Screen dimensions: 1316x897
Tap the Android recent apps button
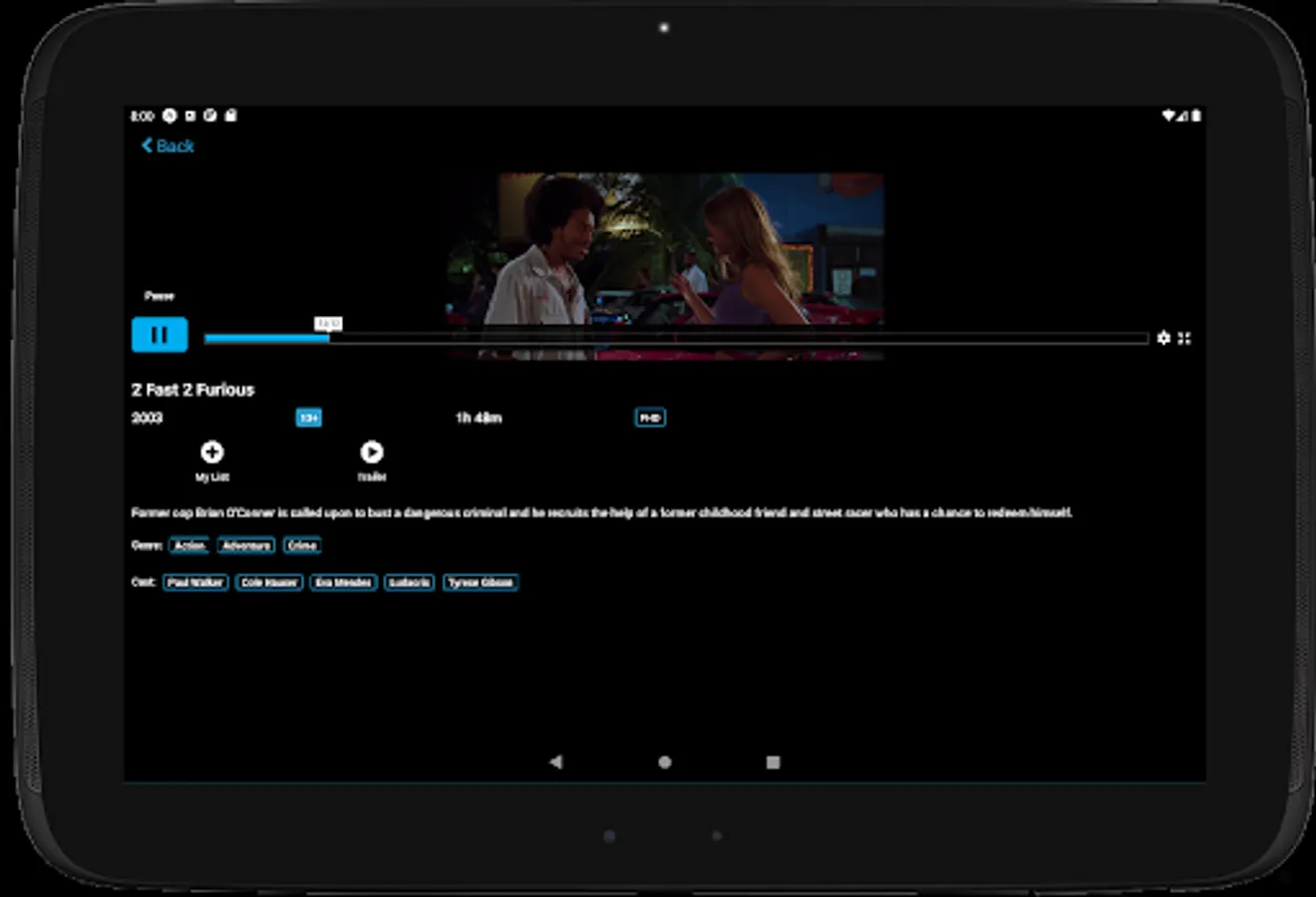pyautogui.click(x=773, y=761)
